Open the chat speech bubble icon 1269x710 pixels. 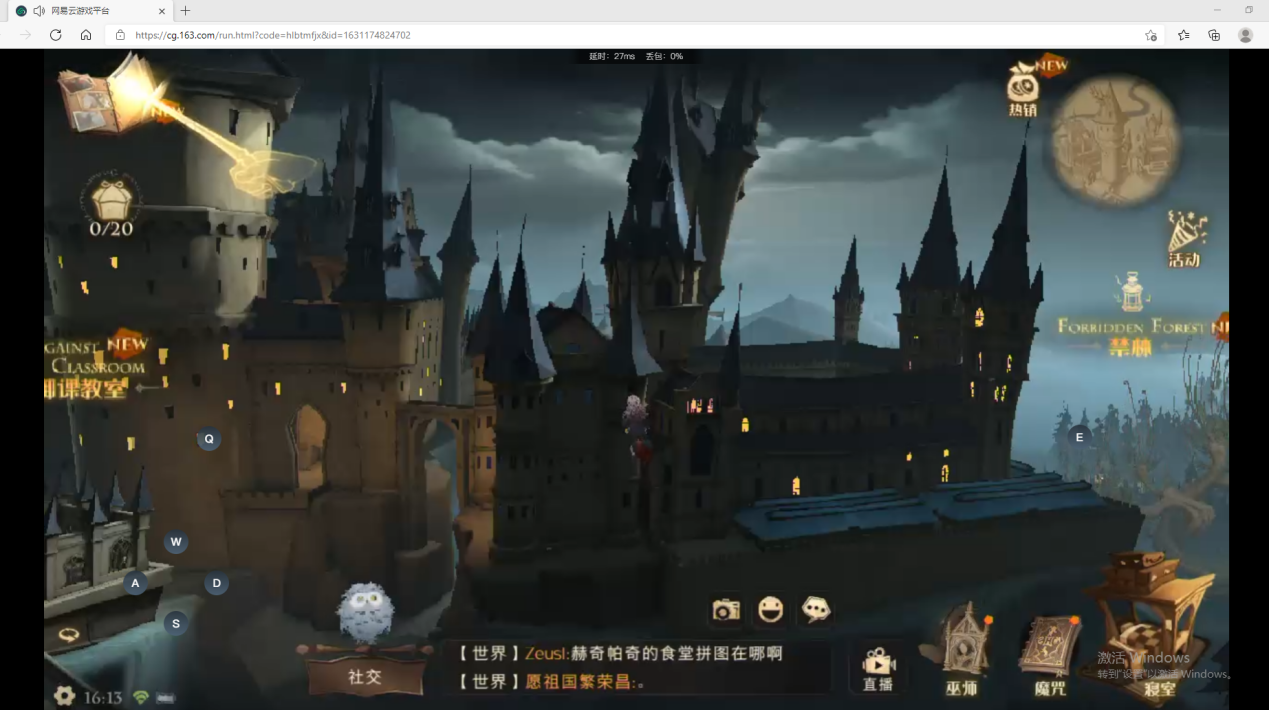(x=816, y=609)
